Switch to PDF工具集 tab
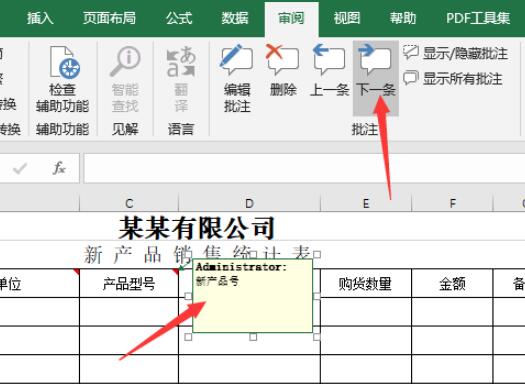525x384 pixels. (478, 18)
